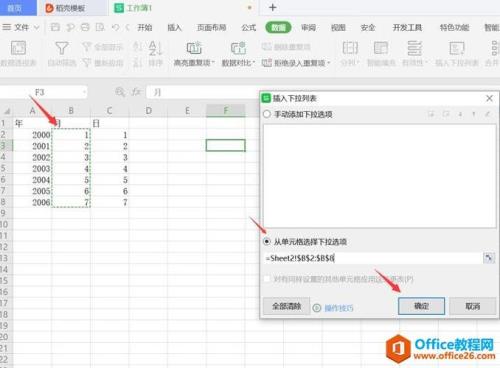Click cell A1 containing 年

click(x=32, y=124)
